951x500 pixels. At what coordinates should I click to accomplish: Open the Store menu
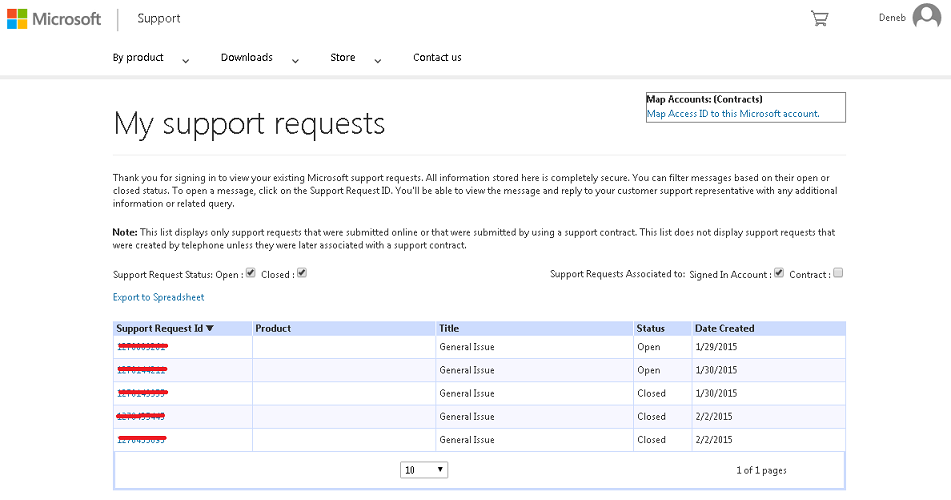(x=343, y=58)
